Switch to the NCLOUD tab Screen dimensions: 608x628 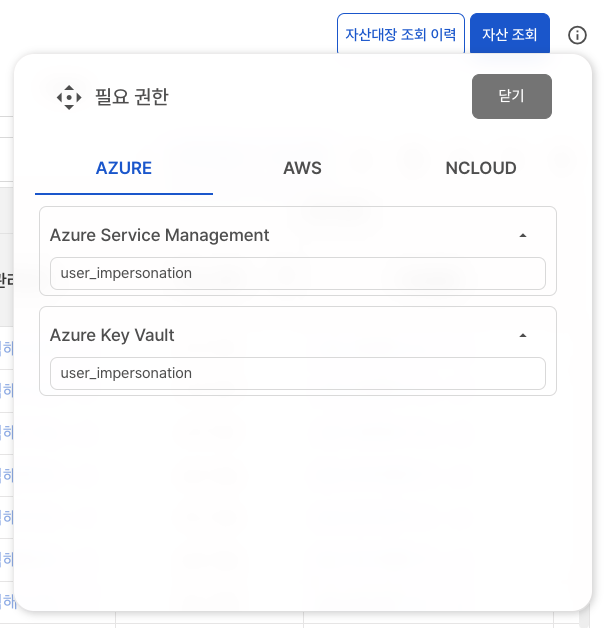click(480, 168)
